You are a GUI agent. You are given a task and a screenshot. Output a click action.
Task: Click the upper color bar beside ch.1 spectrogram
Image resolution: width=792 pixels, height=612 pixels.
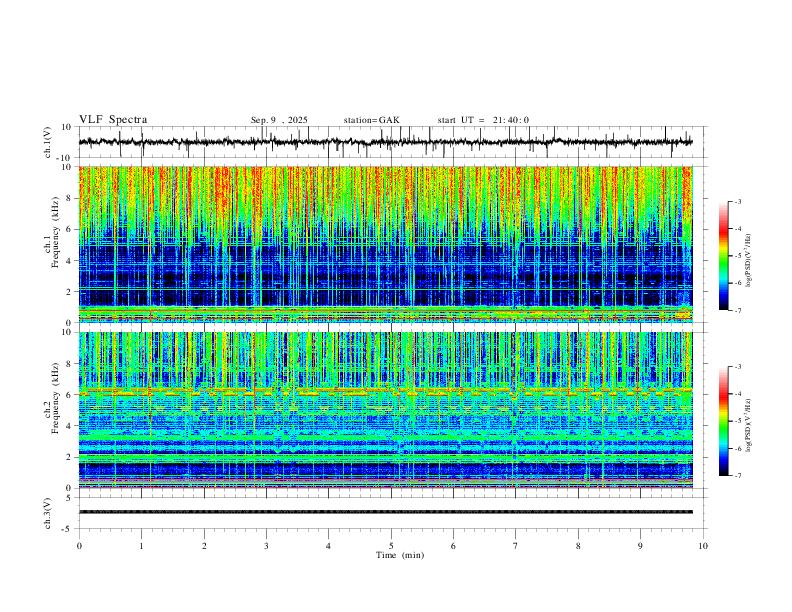[x=723, y=256]
